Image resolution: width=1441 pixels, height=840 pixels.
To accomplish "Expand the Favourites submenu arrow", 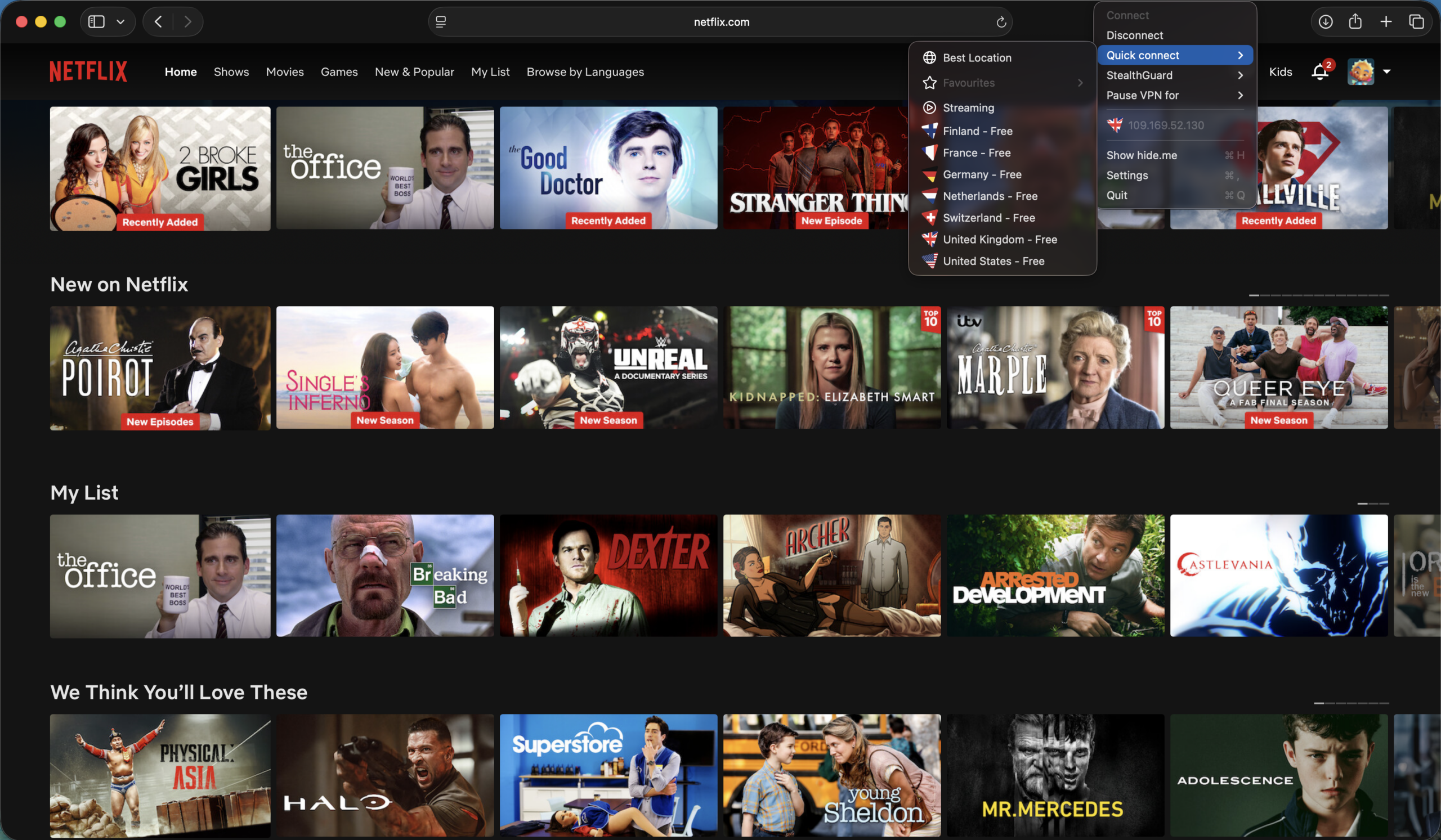I will coord(1080,83).
